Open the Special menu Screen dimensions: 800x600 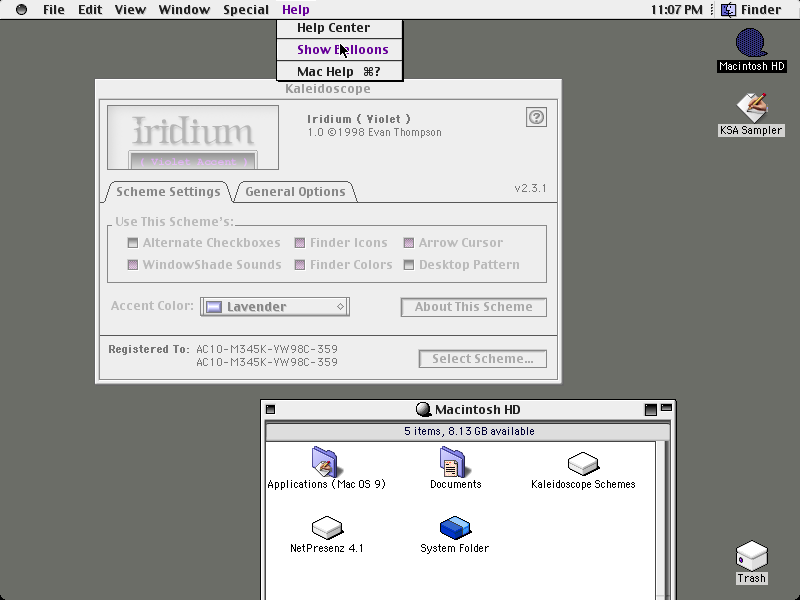click(x=246, y=9)
